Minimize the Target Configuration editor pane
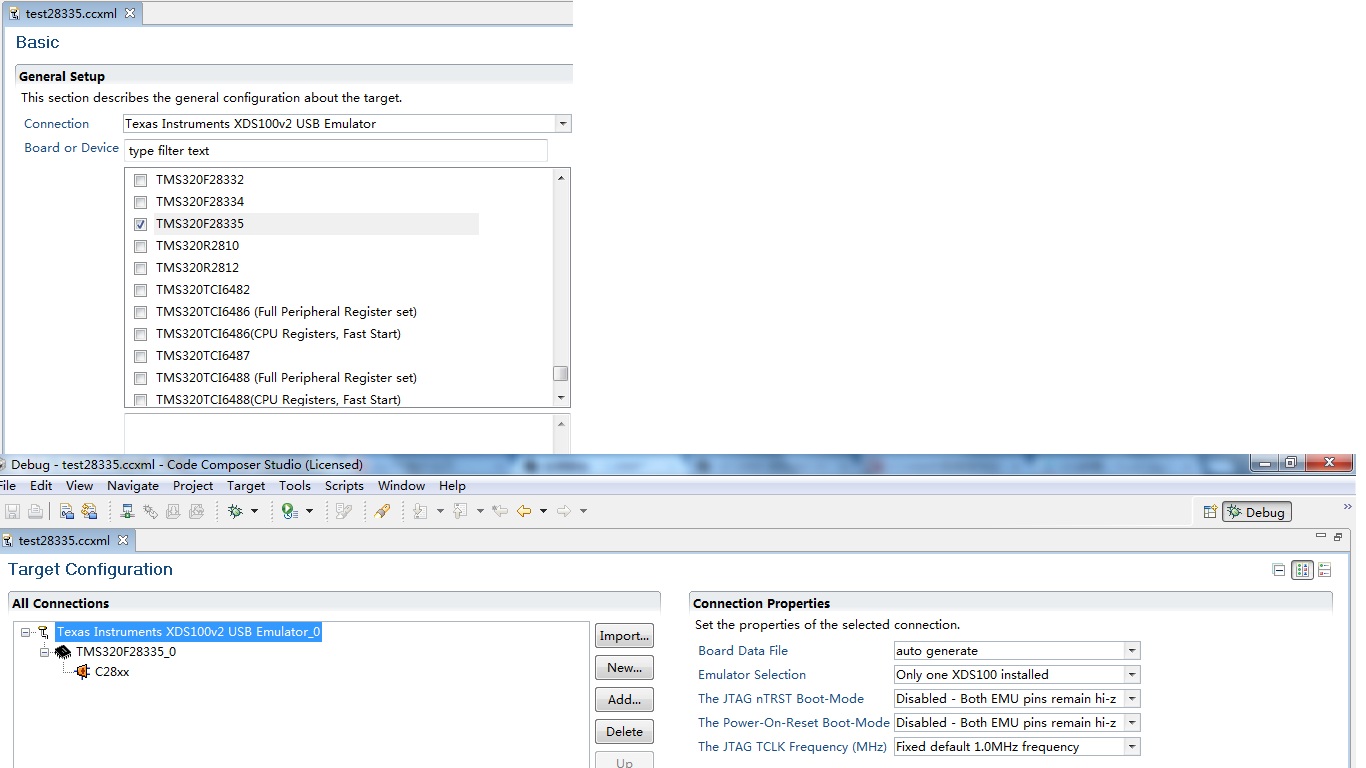 pyautogui.click(x=1323, y=537)
